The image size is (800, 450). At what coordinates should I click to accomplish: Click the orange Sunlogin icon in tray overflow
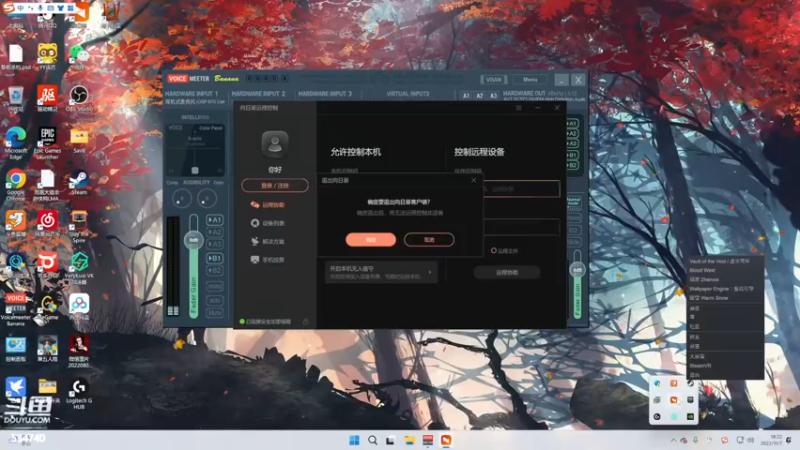pyautogui.click(x=673, y=400)
